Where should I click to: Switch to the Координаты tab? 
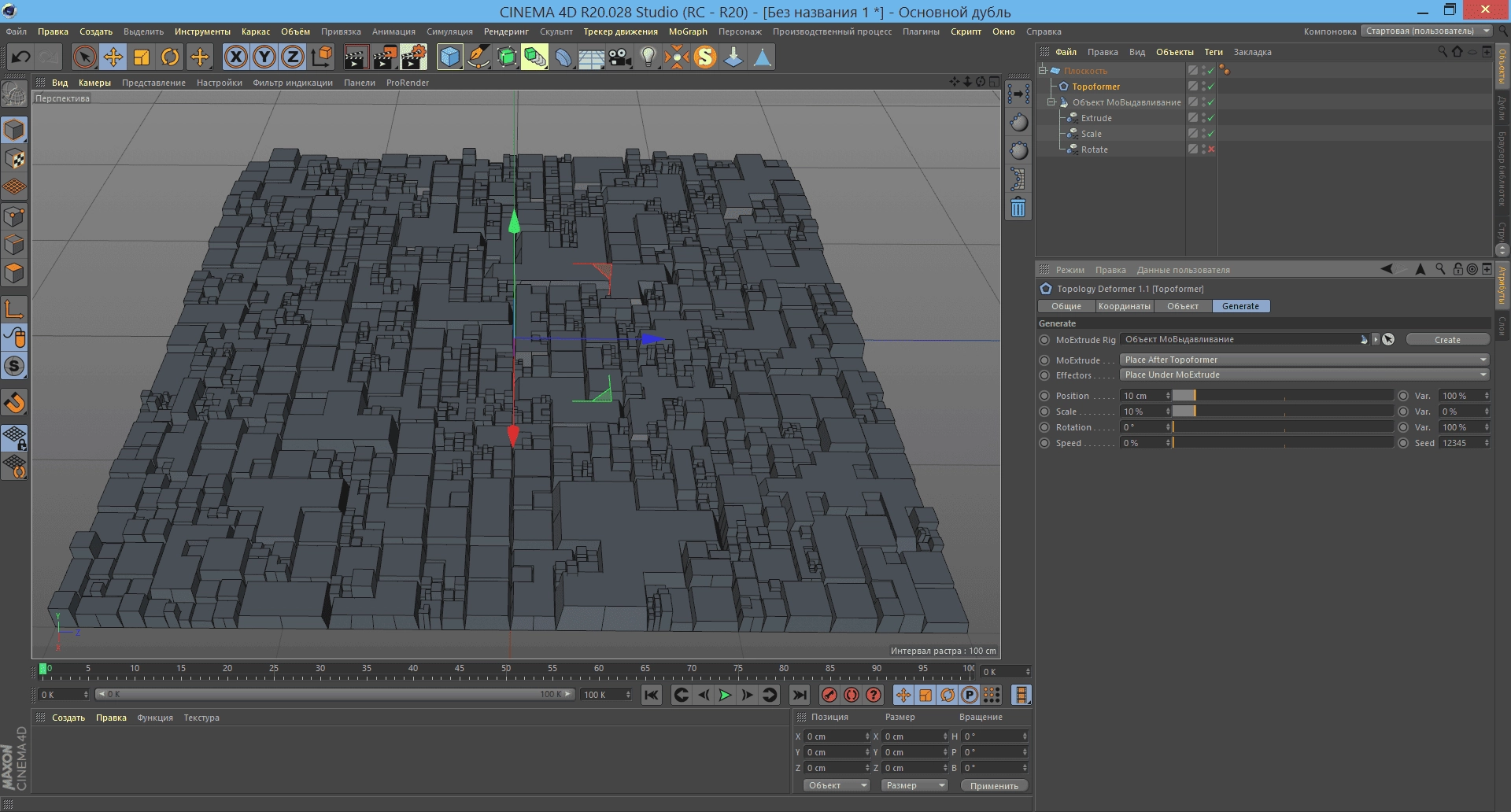tap(1124, 306)
